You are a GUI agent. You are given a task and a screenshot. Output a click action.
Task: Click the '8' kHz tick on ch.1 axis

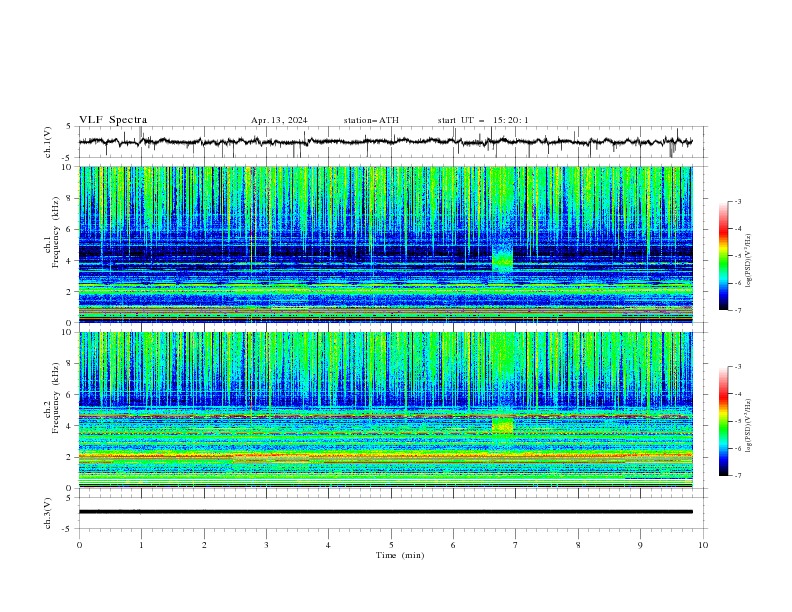(70, 198)
